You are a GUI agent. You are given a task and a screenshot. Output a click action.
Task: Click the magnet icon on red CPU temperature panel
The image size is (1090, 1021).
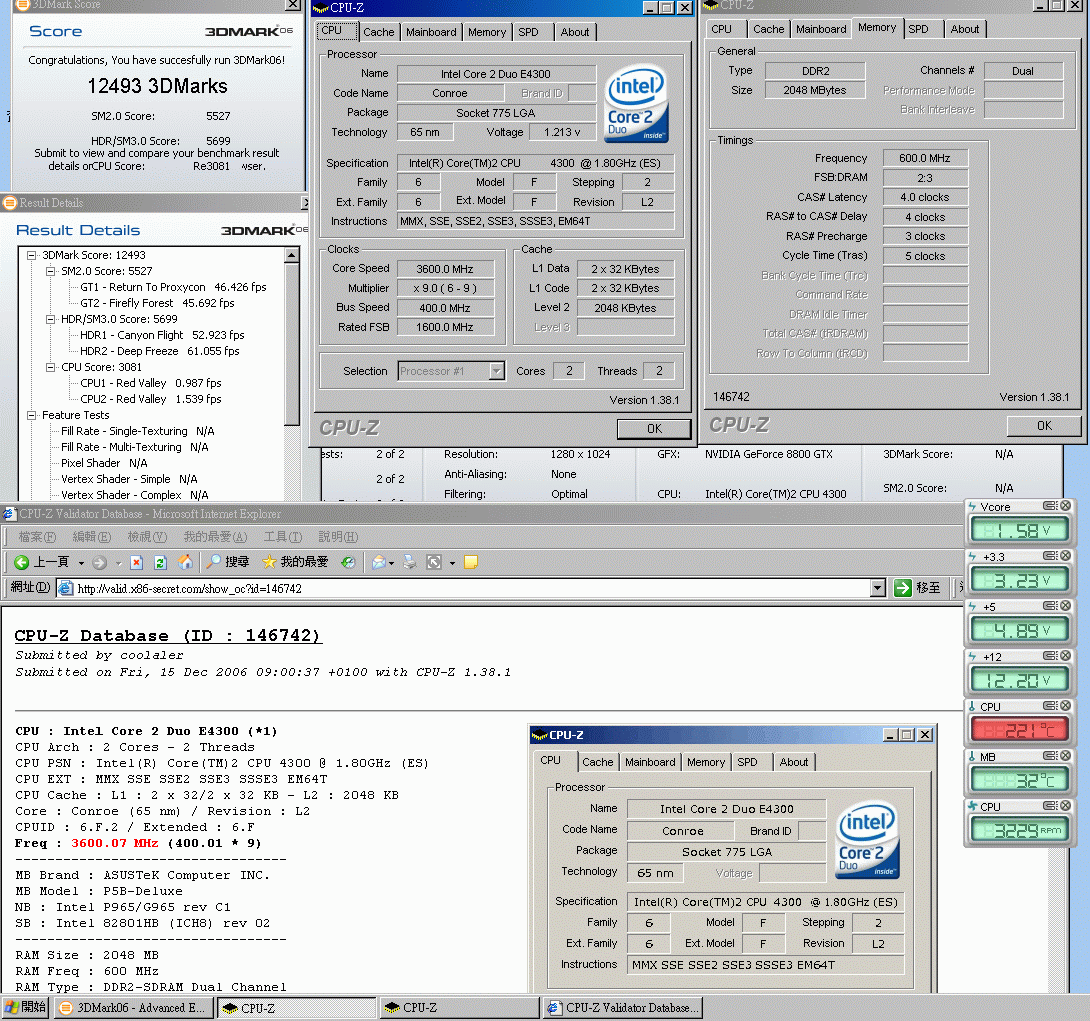[x=1050, y=706]
